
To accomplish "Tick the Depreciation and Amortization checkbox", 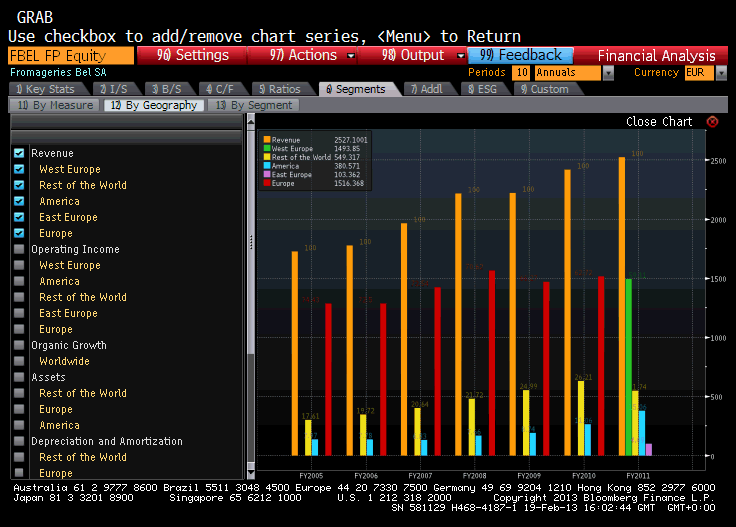I will pyautogui.click(x=19, y=442).
